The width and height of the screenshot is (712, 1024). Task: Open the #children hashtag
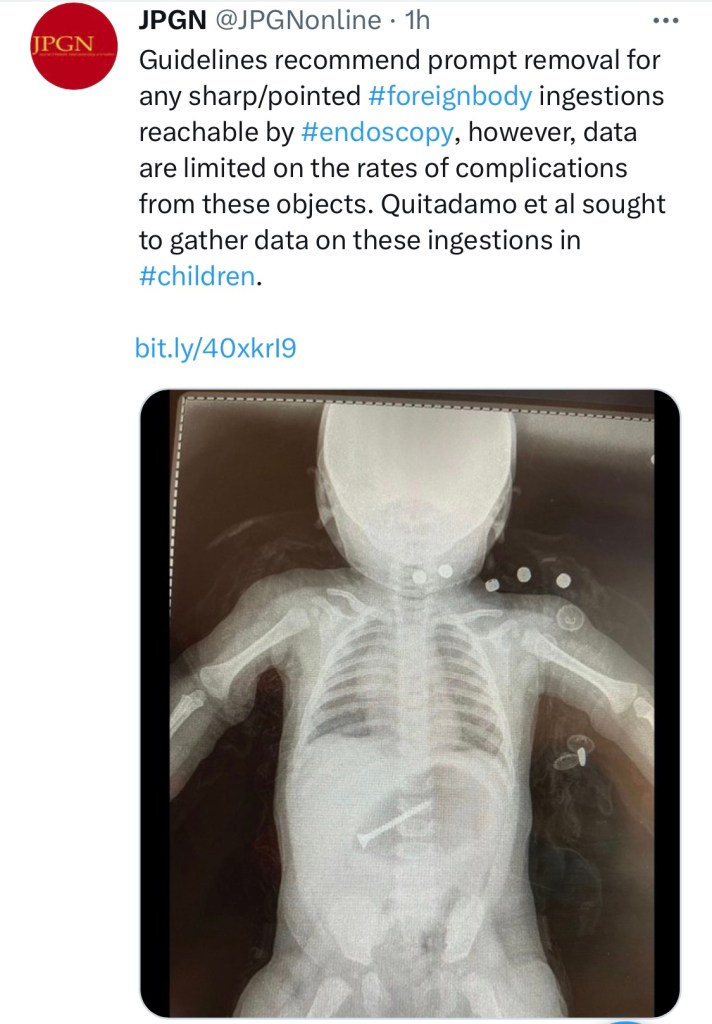point(196,276)
